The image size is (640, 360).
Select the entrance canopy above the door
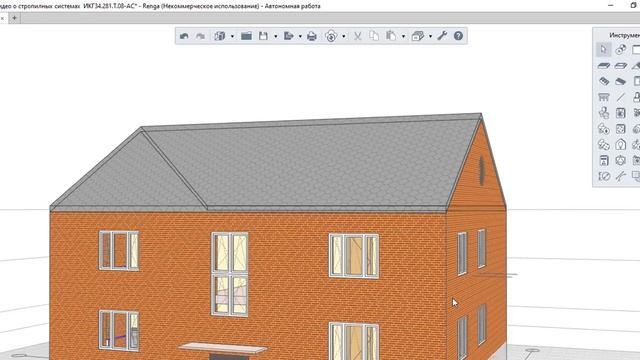(223, 348)
